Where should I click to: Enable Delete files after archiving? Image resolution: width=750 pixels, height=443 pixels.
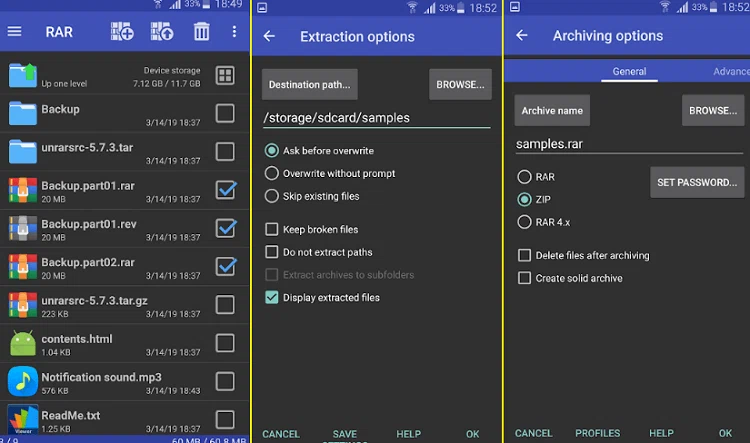tap(524, 255)
